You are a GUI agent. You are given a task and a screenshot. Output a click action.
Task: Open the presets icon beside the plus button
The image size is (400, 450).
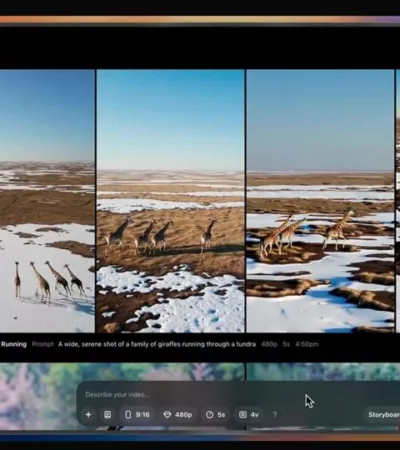point(107,415)
